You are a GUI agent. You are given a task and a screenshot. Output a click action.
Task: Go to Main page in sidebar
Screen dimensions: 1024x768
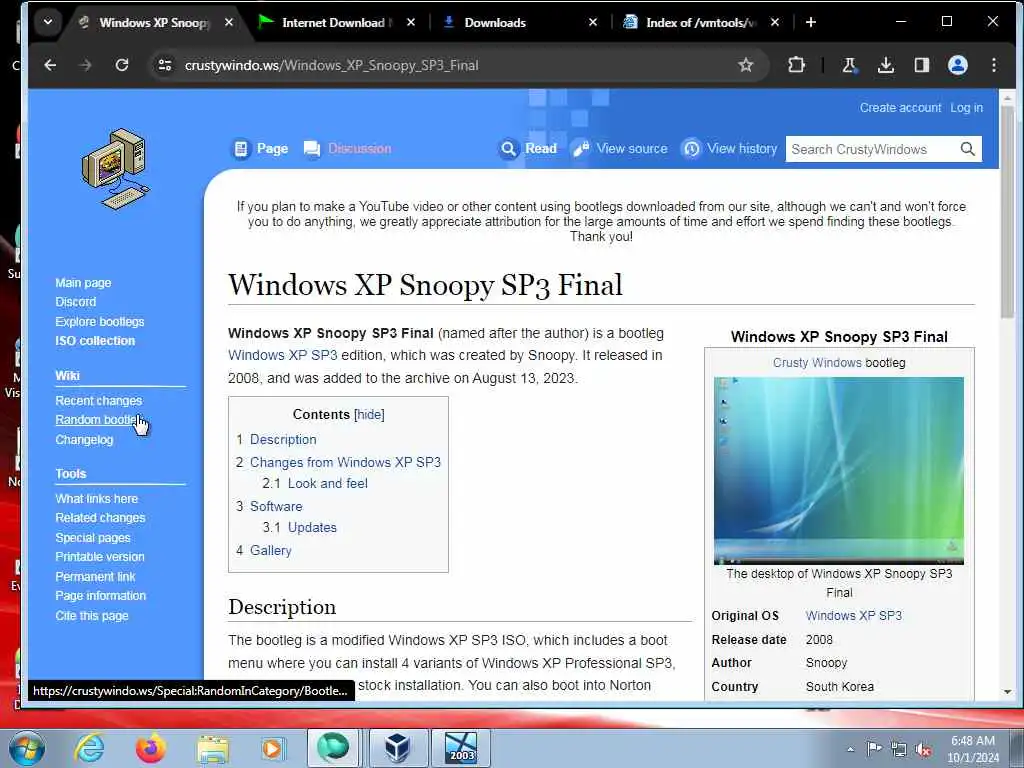point(83,283)
